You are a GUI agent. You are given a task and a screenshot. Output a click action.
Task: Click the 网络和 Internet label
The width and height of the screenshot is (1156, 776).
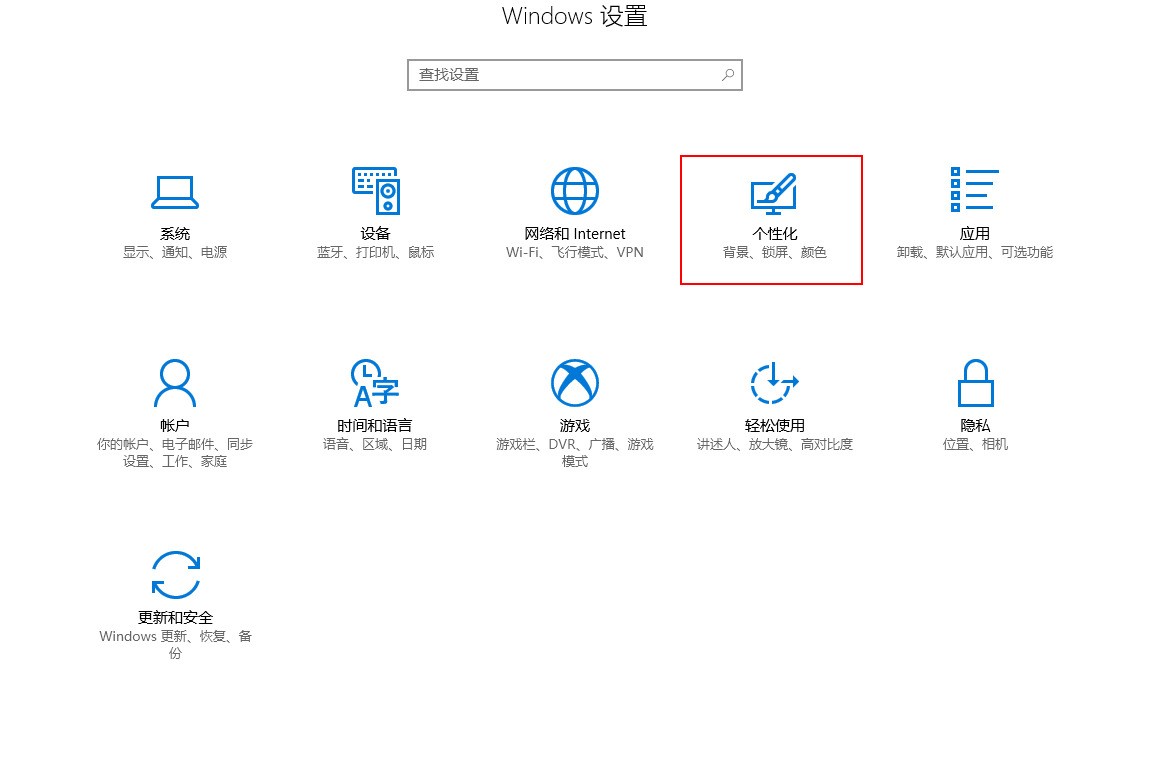tap(575, 234)
